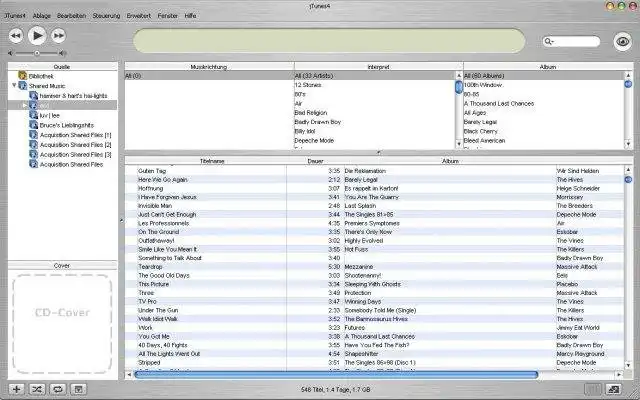Image resolution: width=640 pixels, height=400 pixels.
Task: Start playback with the Play button
Action: [37, 36]
